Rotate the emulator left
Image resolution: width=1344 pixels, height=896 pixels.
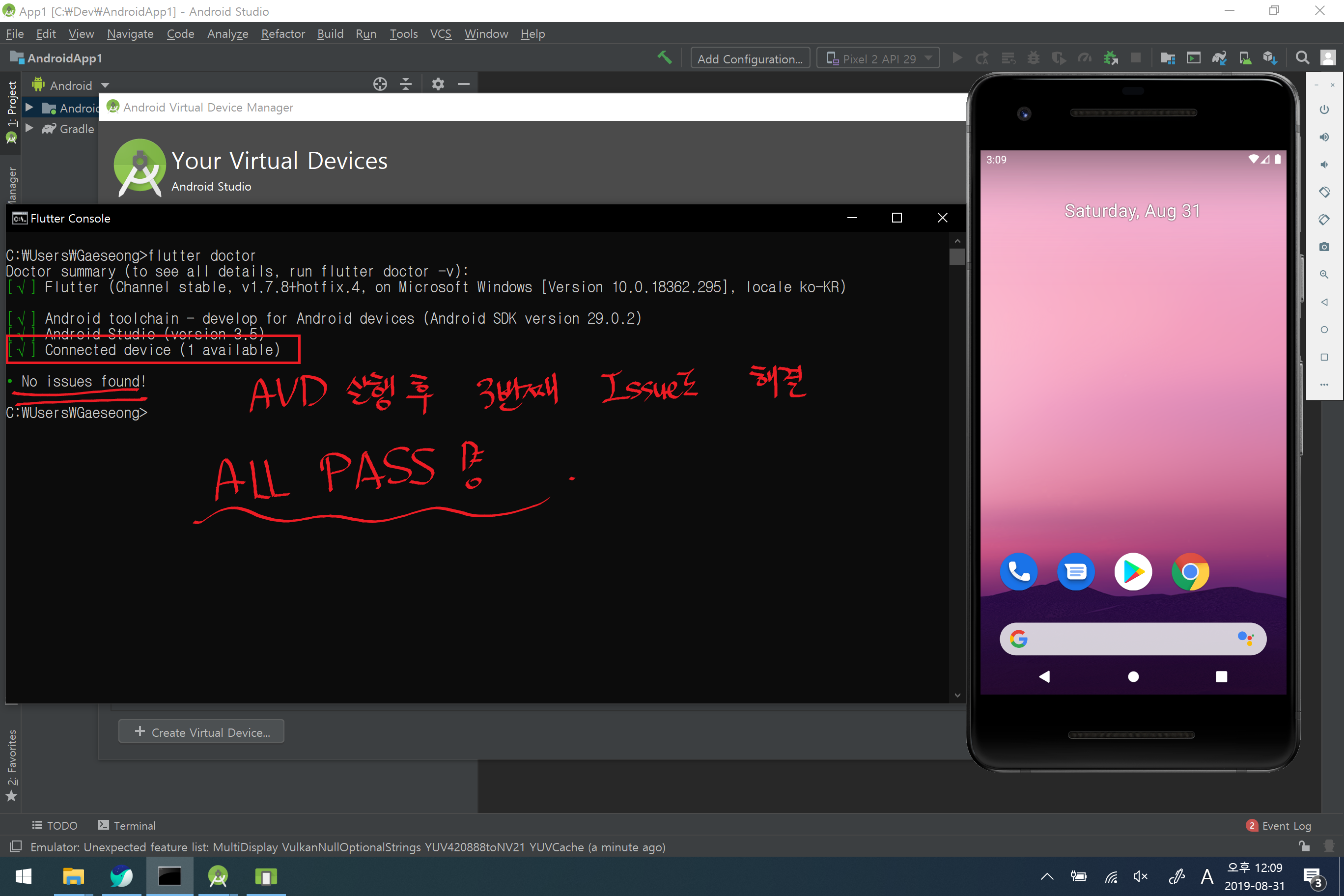click(x=1323, y=192)
